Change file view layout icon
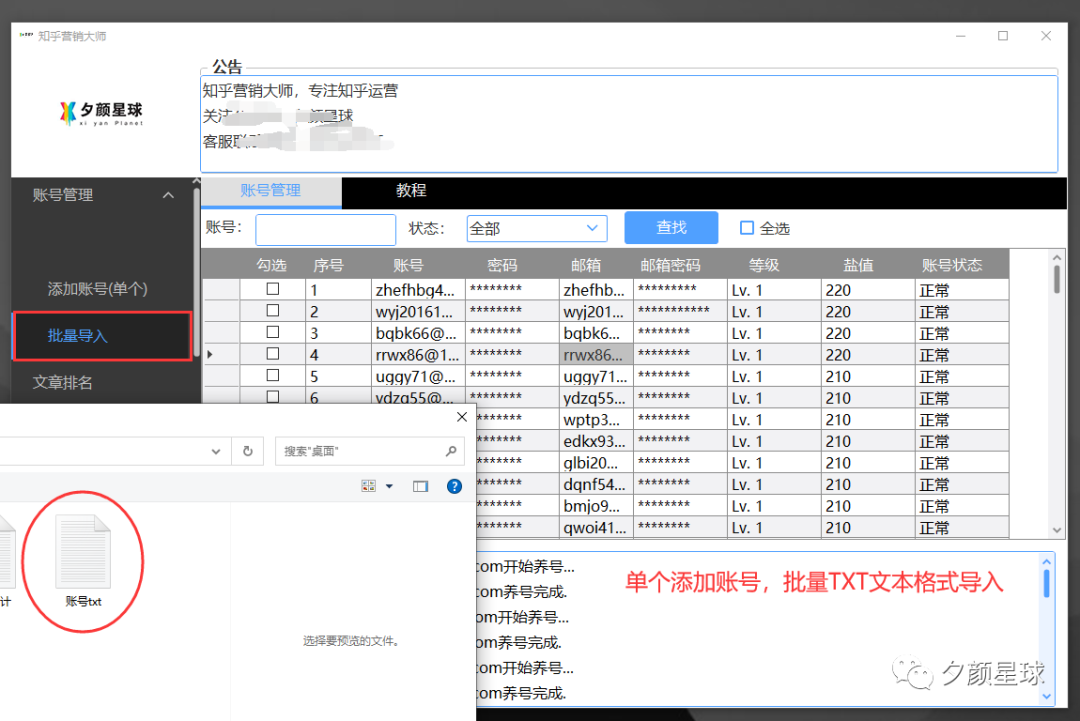 pyautogui.click(x=368, y=486)
